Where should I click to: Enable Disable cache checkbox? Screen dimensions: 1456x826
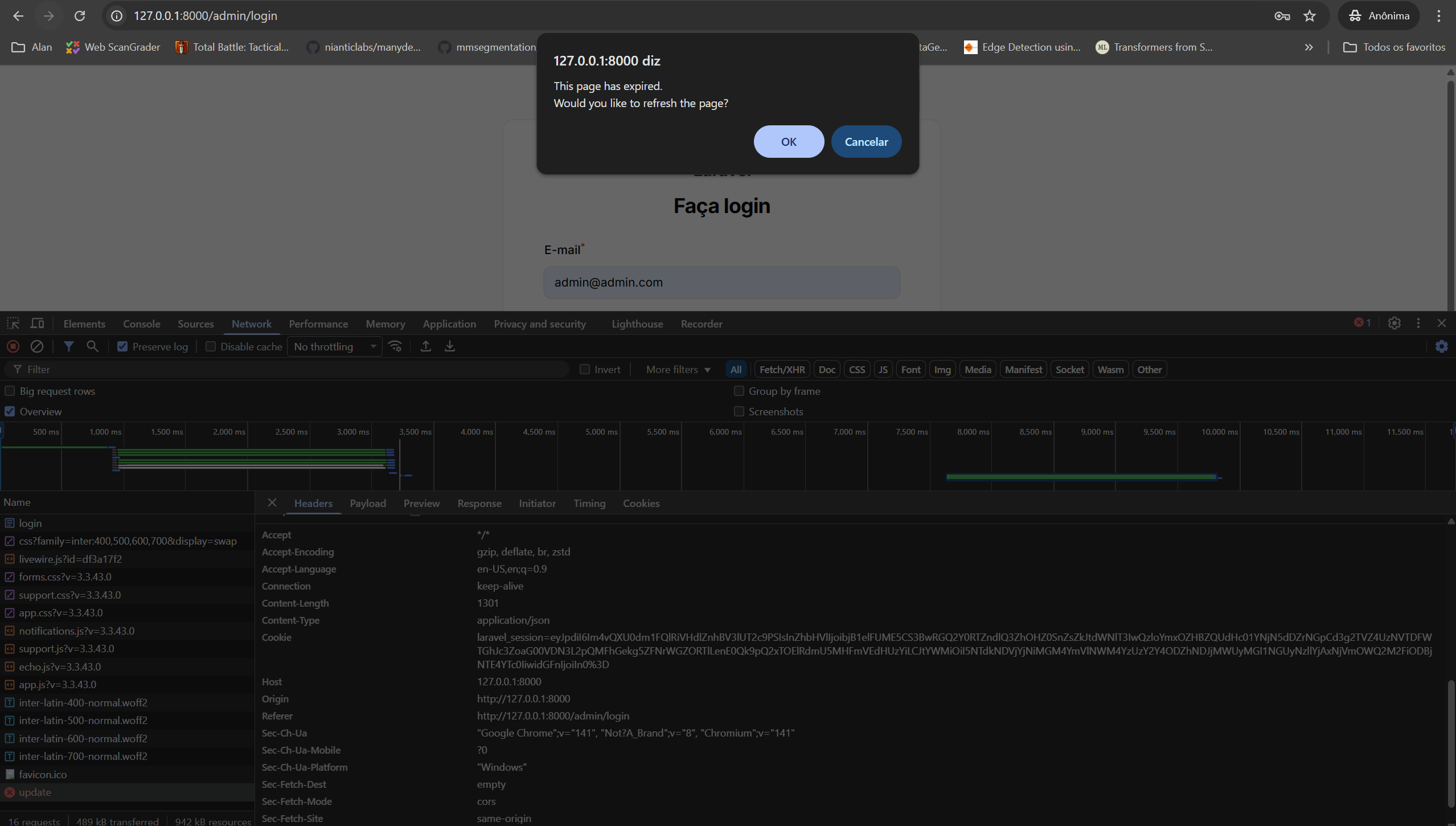(211, 346)
